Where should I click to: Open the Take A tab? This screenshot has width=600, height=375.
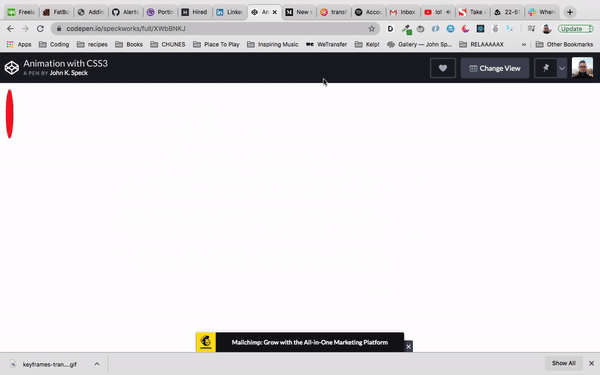click(472, 12)
